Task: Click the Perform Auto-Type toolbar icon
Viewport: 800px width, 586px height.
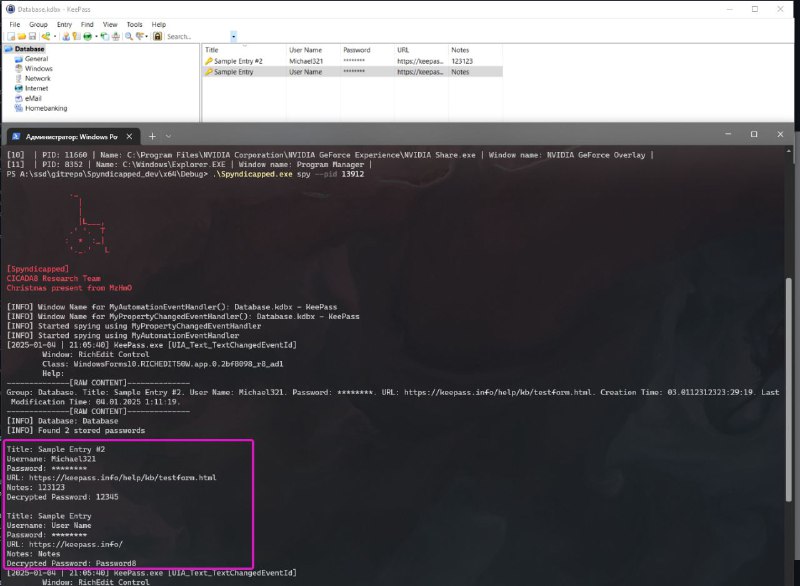Action: 116,36
